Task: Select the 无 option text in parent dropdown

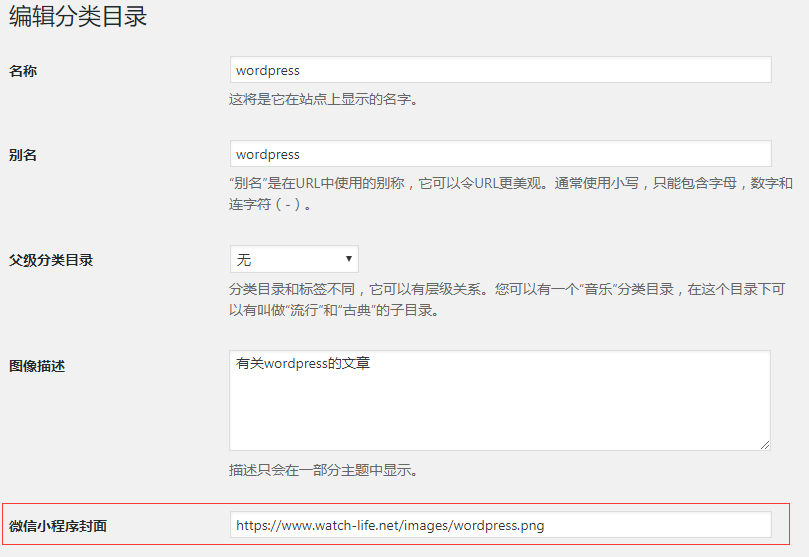Action: 244,260
